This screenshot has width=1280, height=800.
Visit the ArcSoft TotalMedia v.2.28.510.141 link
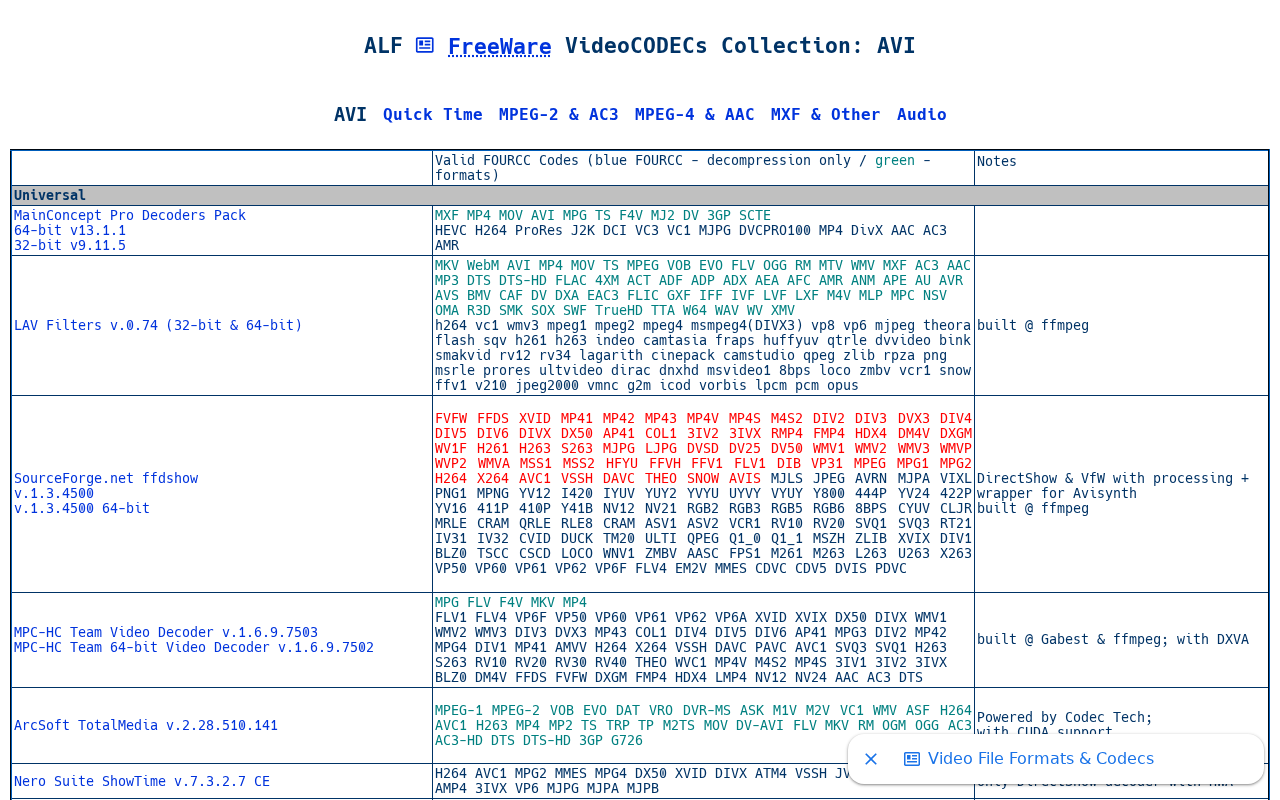146,725
